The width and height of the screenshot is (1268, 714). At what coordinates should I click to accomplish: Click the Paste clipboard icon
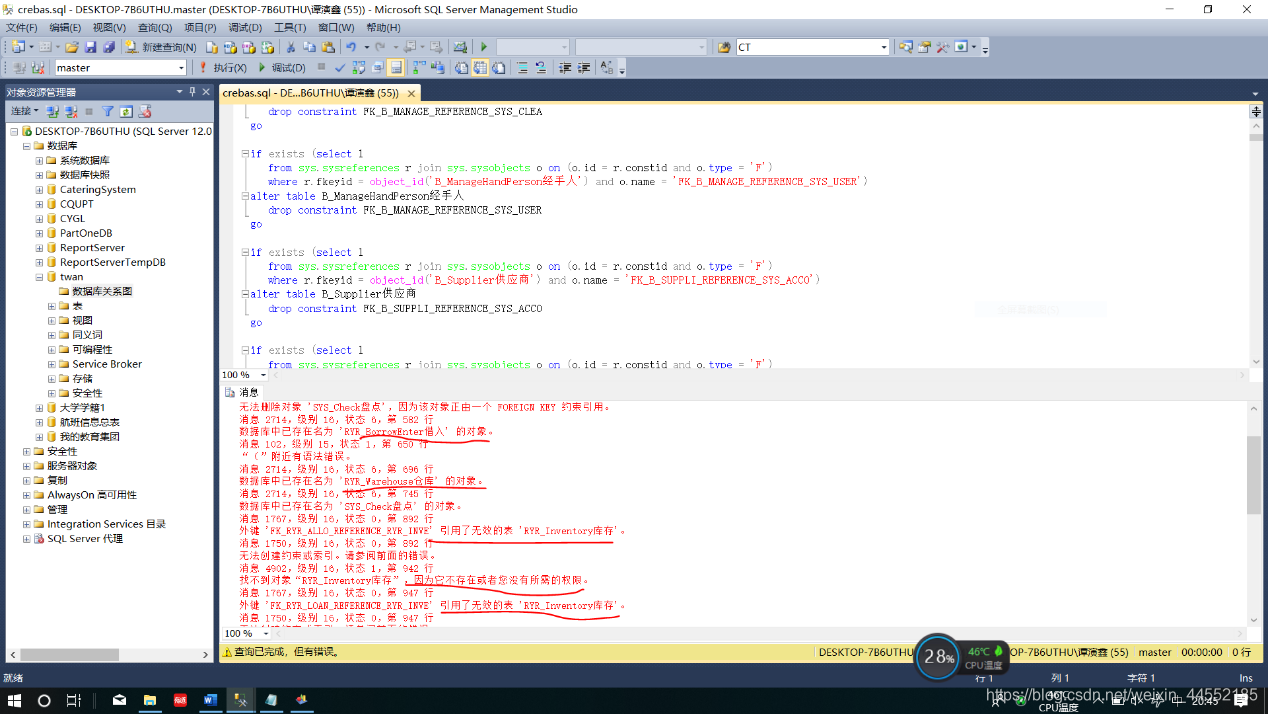coord(326,47)
